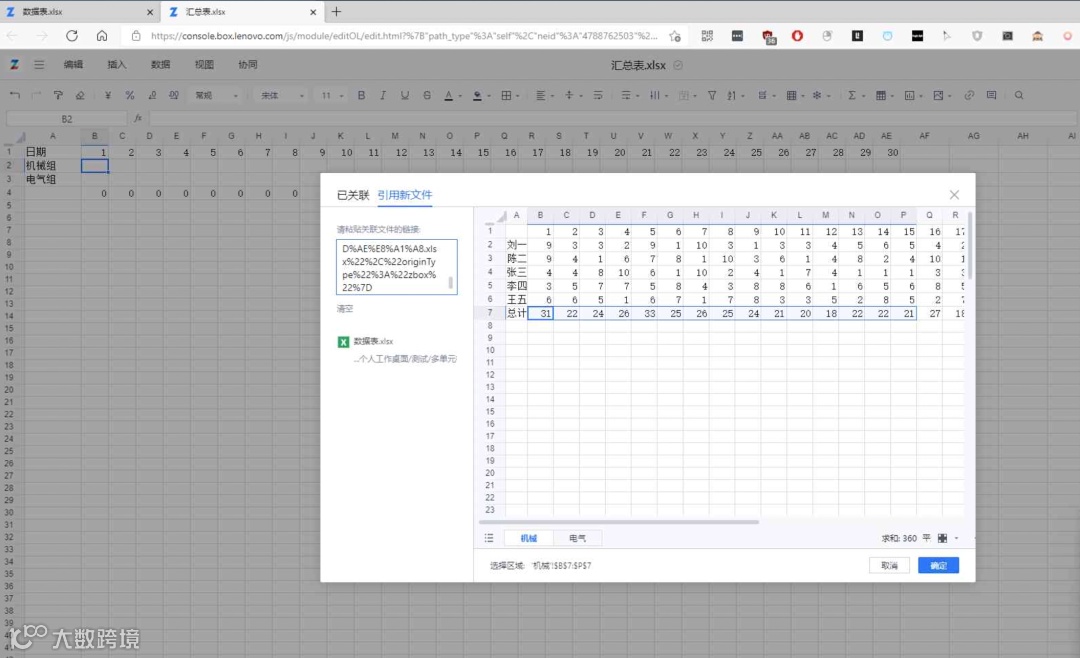
Task: Open the sheet list icon beside 机械 tab
Action: tap(489, 538)
